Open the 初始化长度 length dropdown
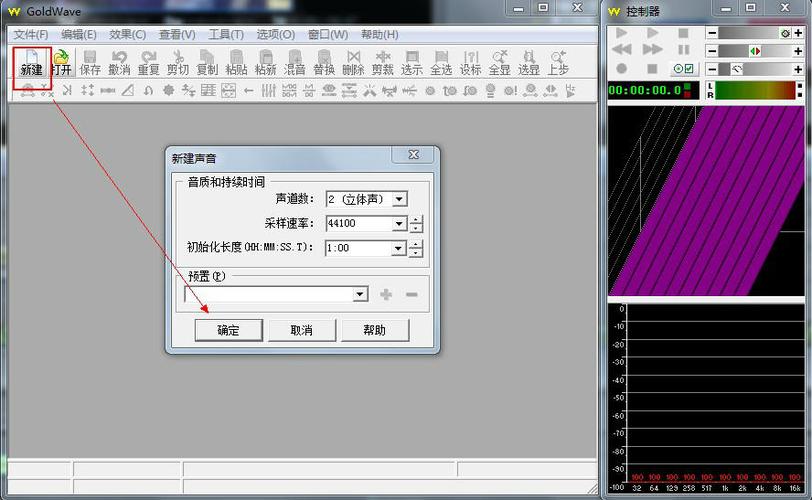 [x=398, y=248]
